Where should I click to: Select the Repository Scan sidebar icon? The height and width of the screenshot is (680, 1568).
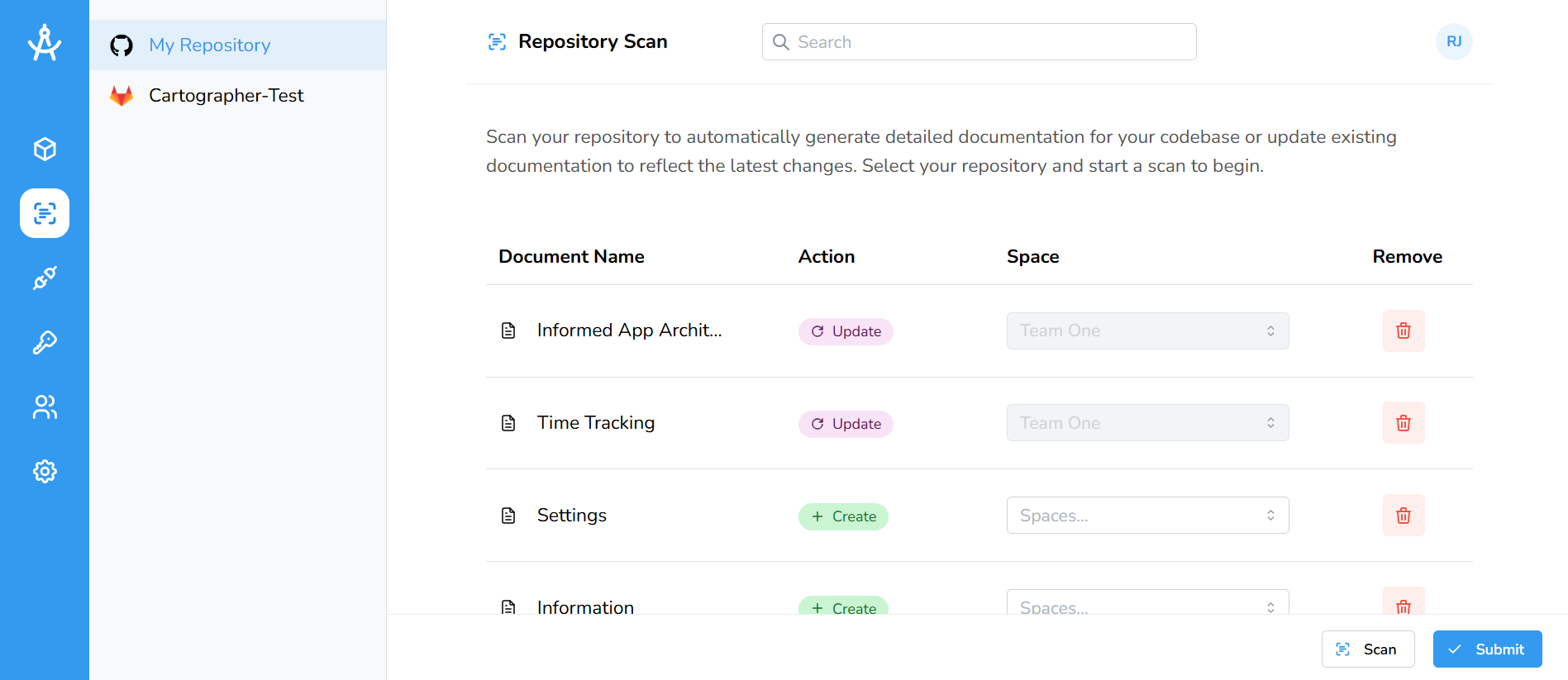(x=45, y=213)
